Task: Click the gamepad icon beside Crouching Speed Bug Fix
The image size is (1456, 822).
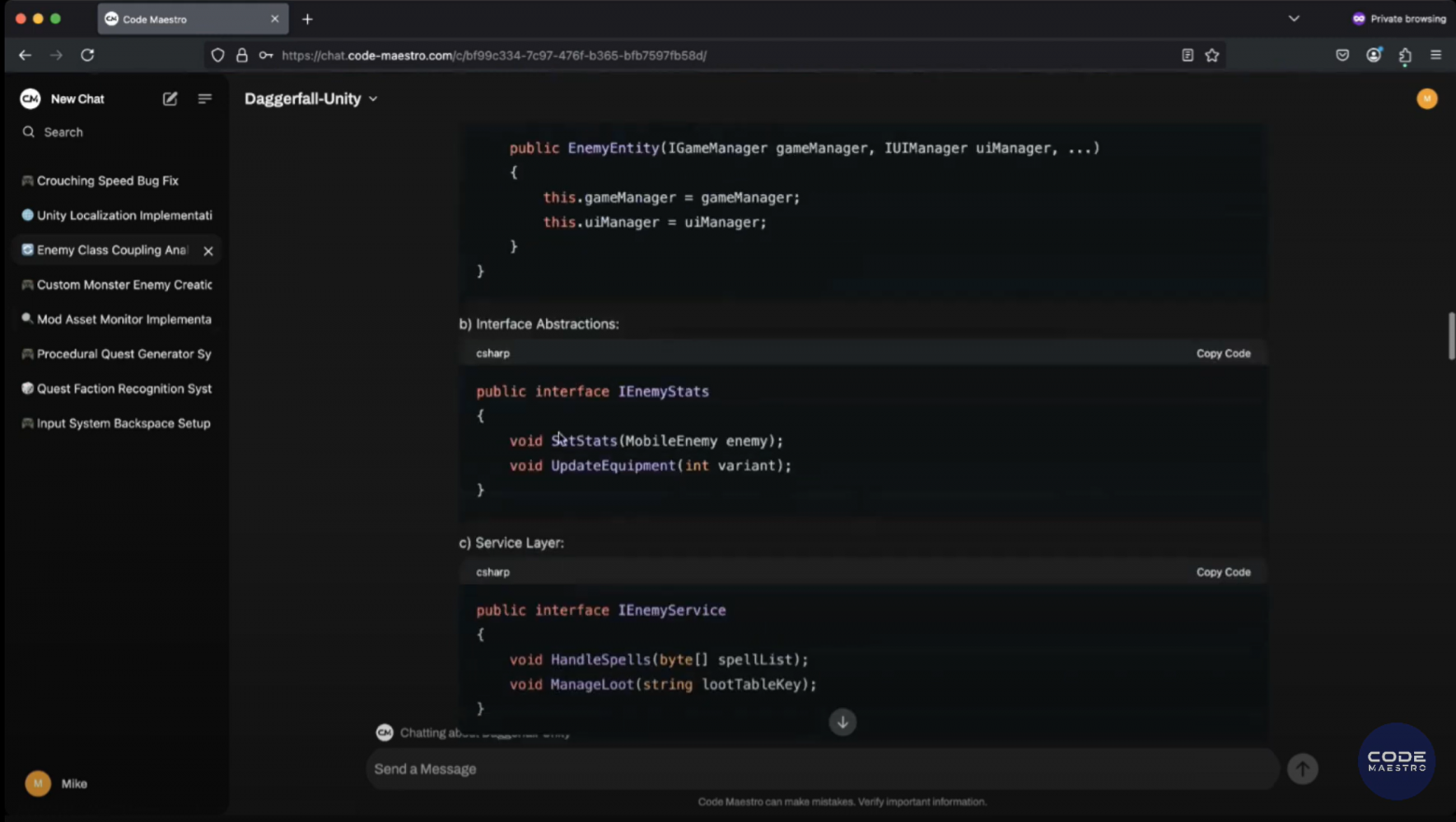Action: (27, 180)
